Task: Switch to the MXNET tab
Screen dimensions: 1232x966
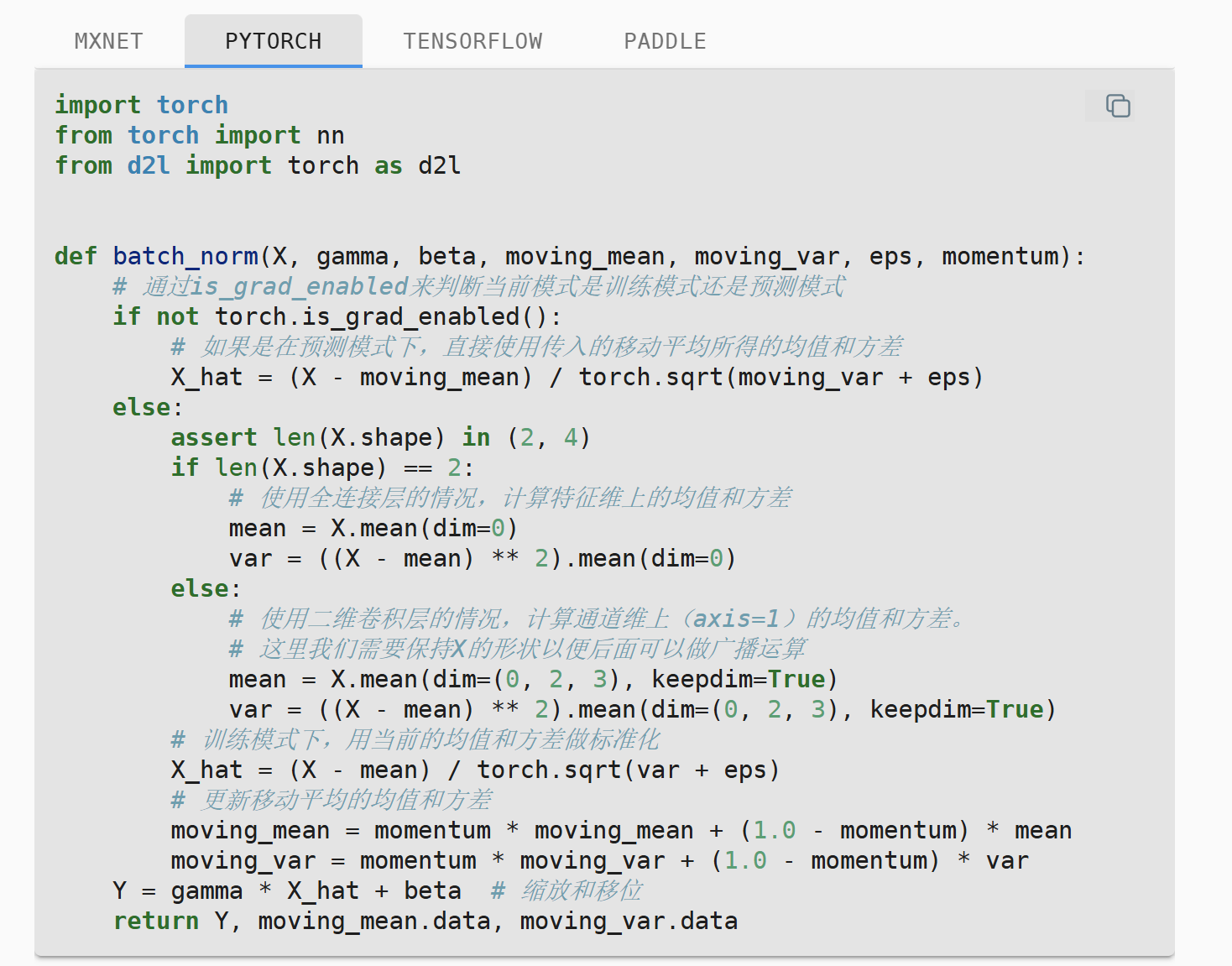Action: coord(108,41)
